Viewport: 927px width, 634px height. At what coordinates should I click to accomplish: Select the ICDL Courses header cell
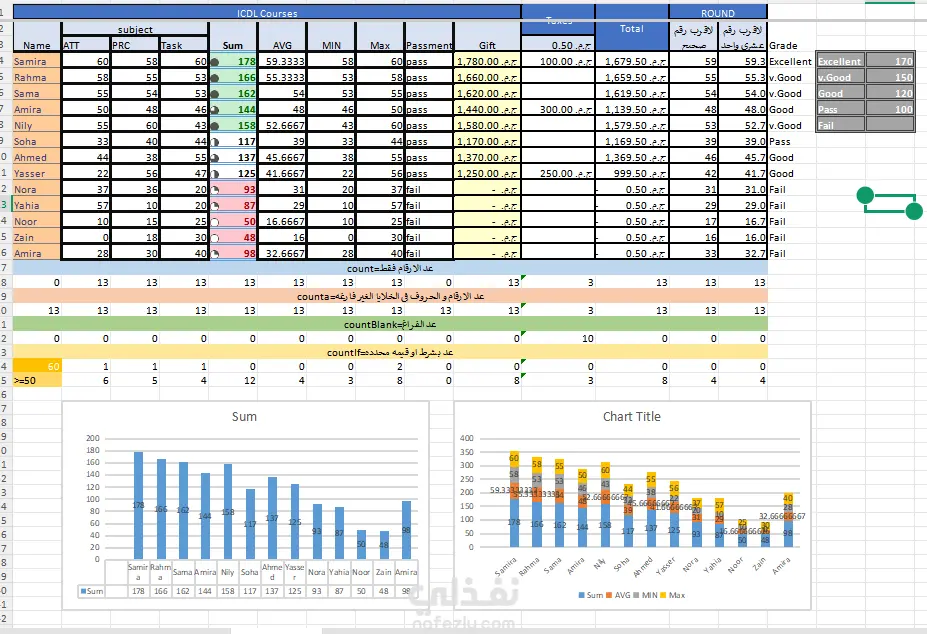[x=267, y=12]
